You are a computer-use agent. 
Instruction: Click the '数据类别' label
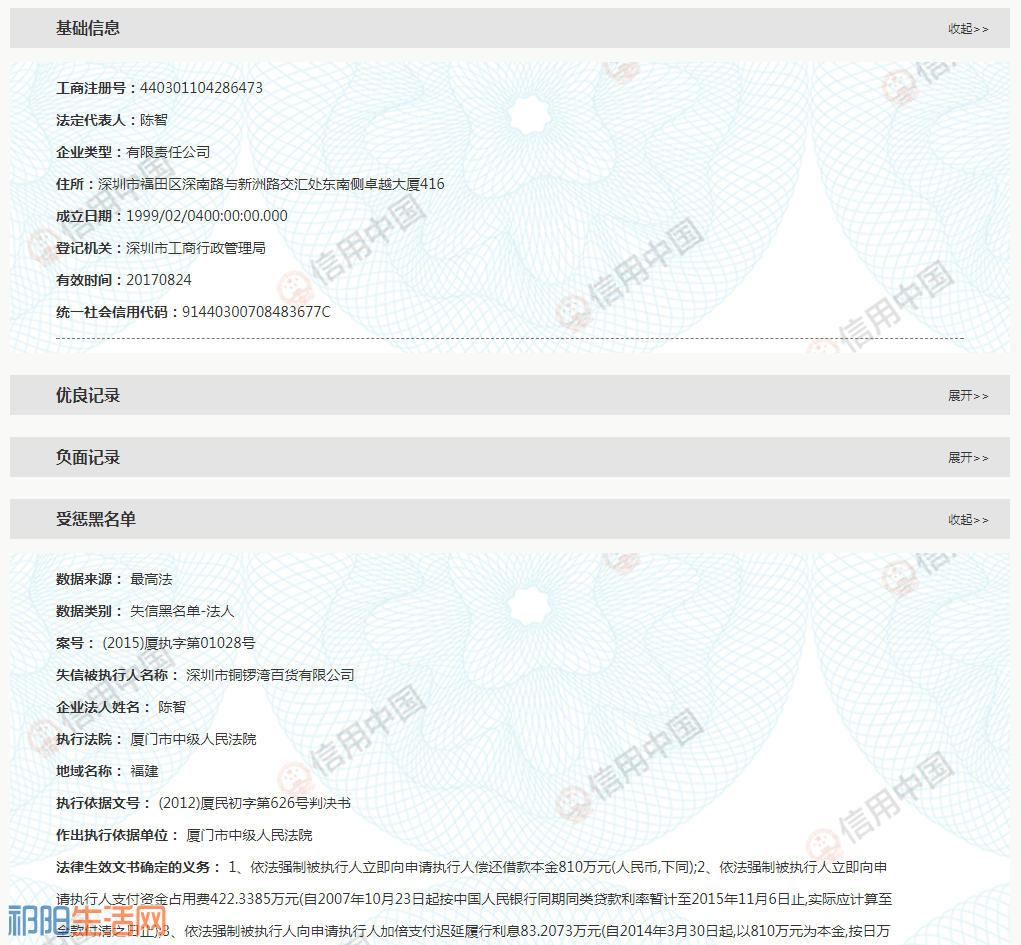[x=84, y=611]
